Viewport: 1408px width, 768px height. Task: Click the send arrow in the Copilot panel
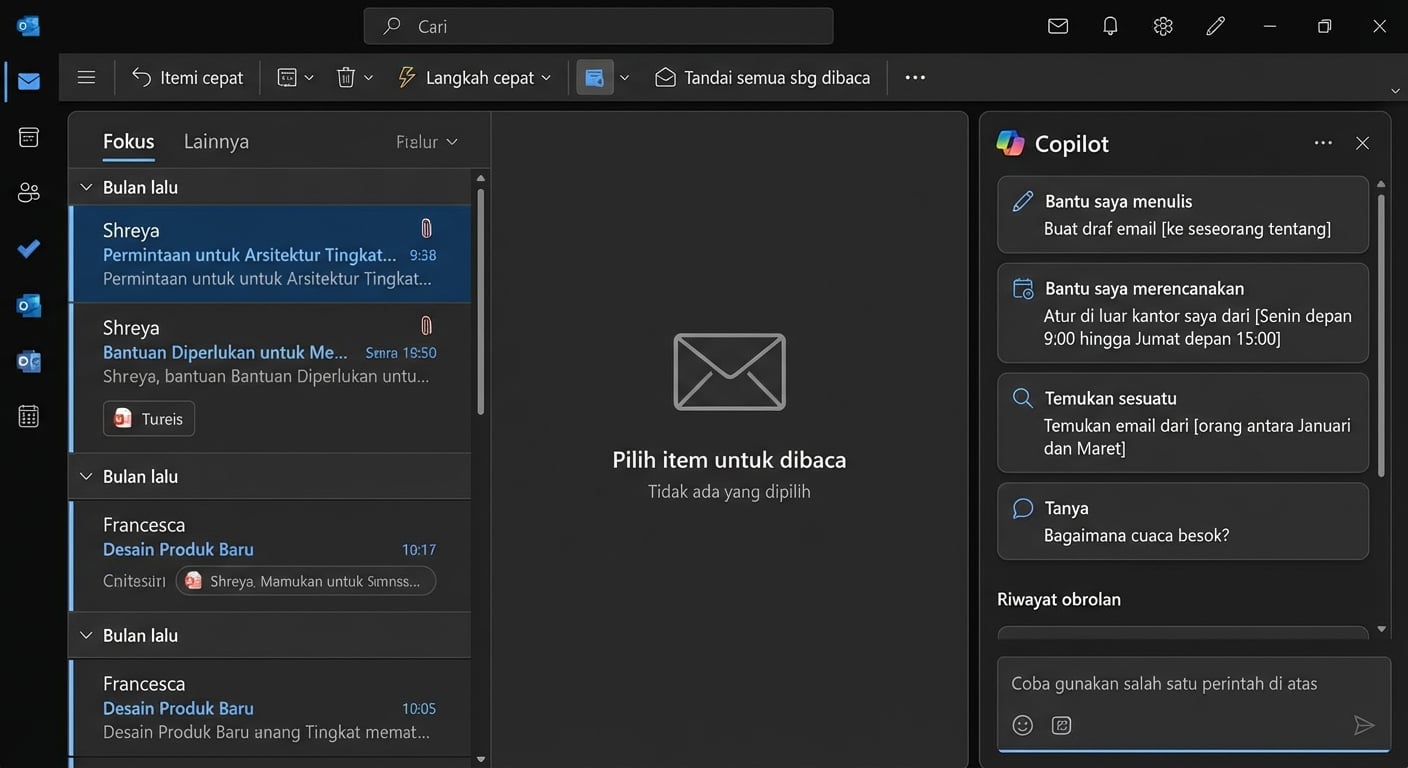tap(1364, 725)
